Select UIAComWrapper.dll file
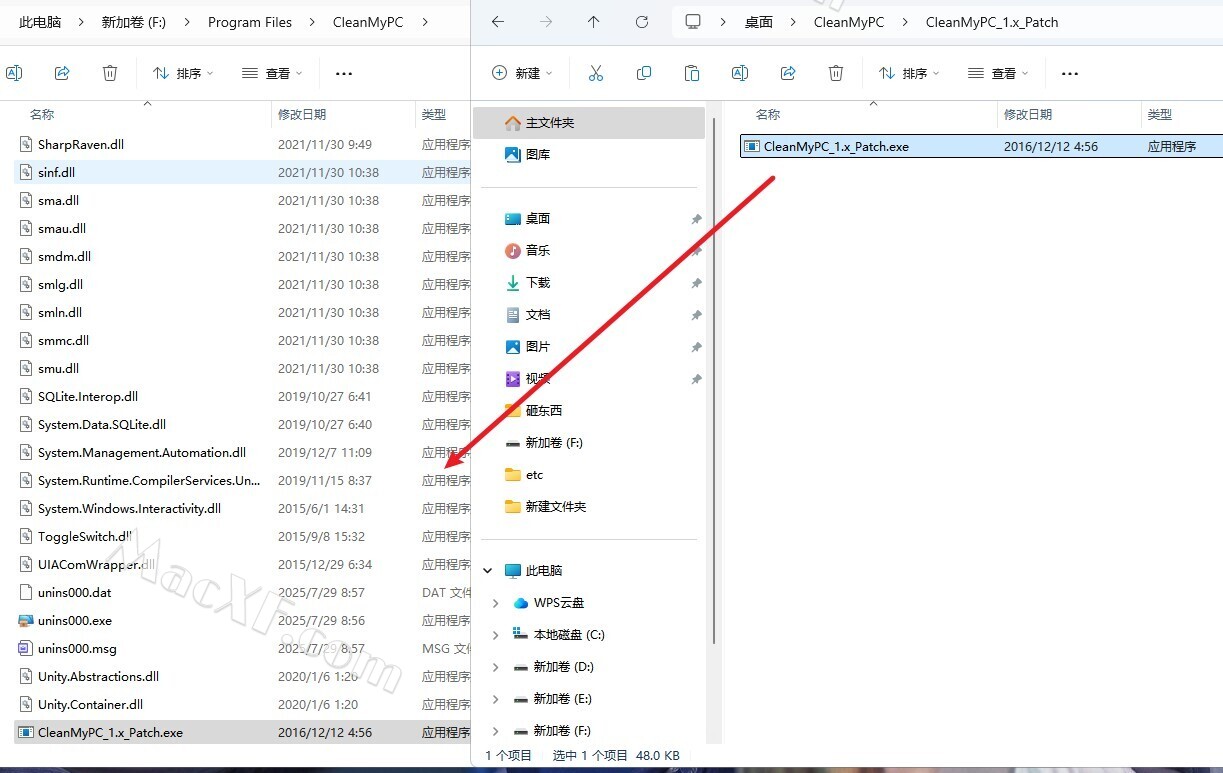The height and width of the screenshot is (773, 1223). 243,565
